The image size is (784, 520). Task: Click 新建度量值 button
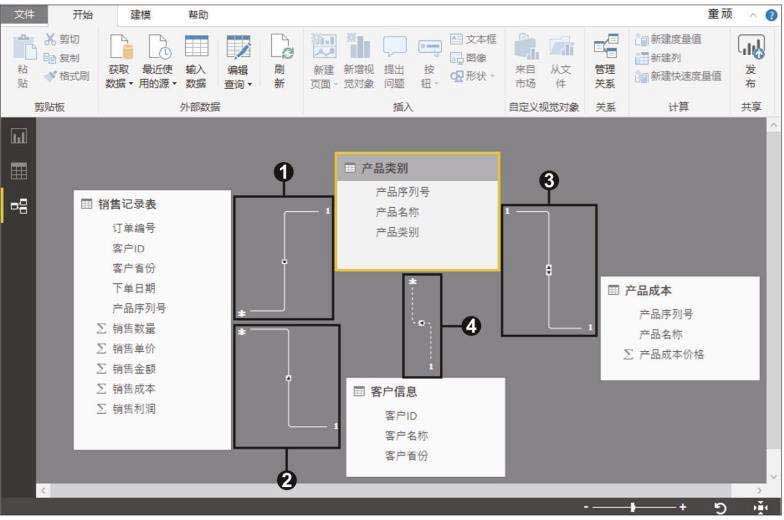[668, 39]
